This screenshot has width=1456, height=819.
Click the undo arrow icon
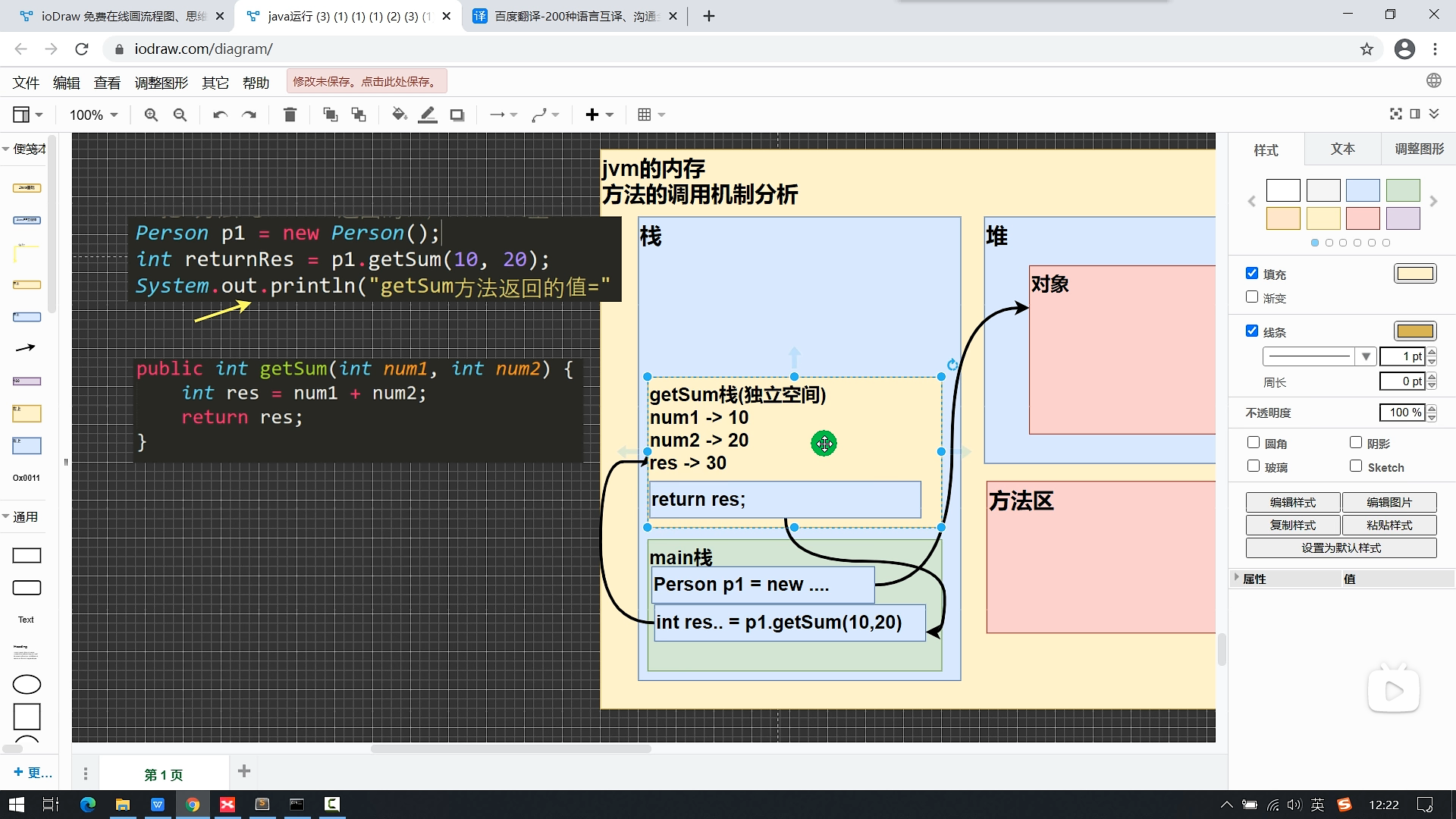point(220,115)
